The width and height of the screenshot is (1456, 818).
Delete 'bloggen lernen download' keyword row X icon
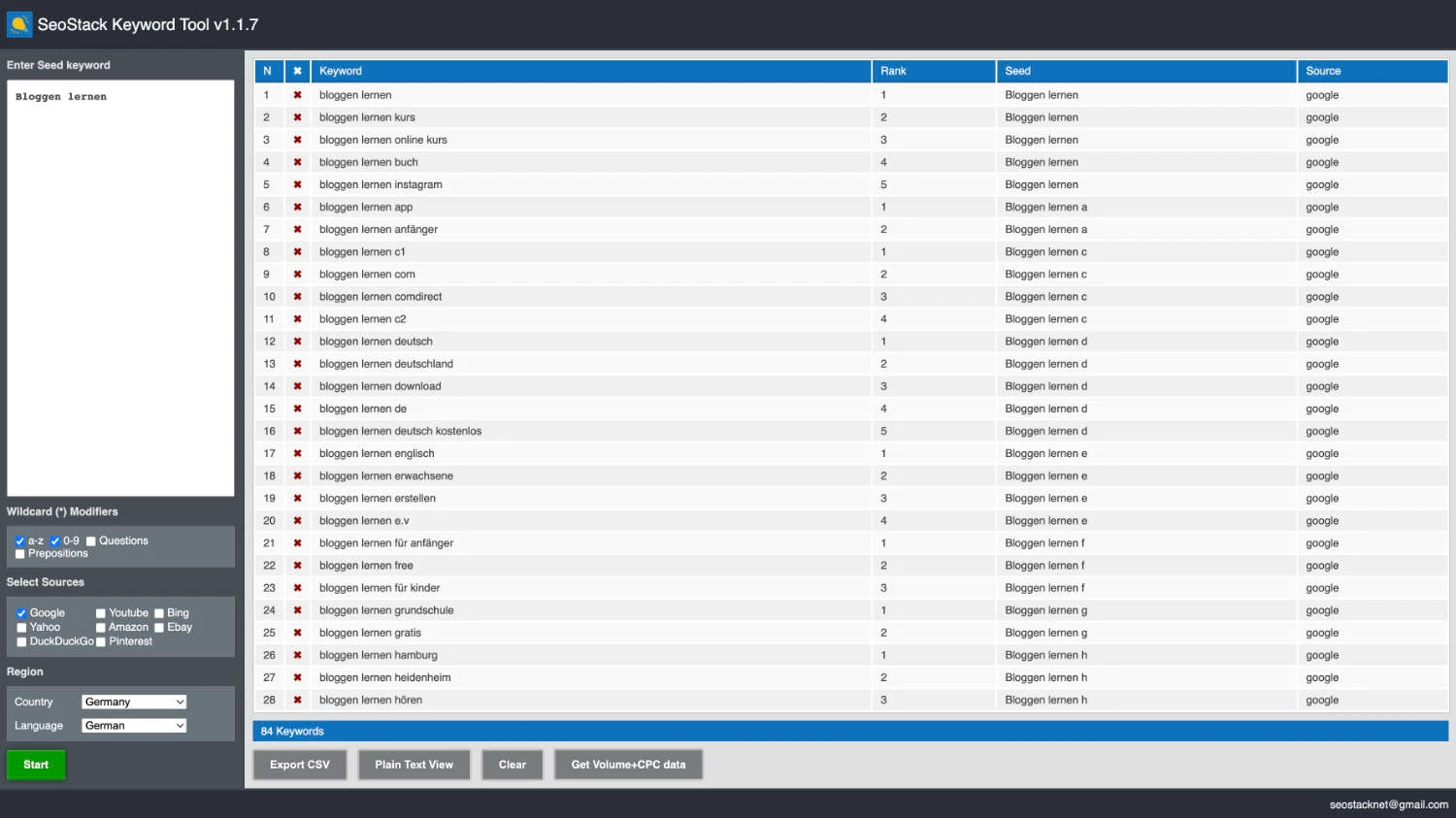pyautogui.click(x=297, y=386)
